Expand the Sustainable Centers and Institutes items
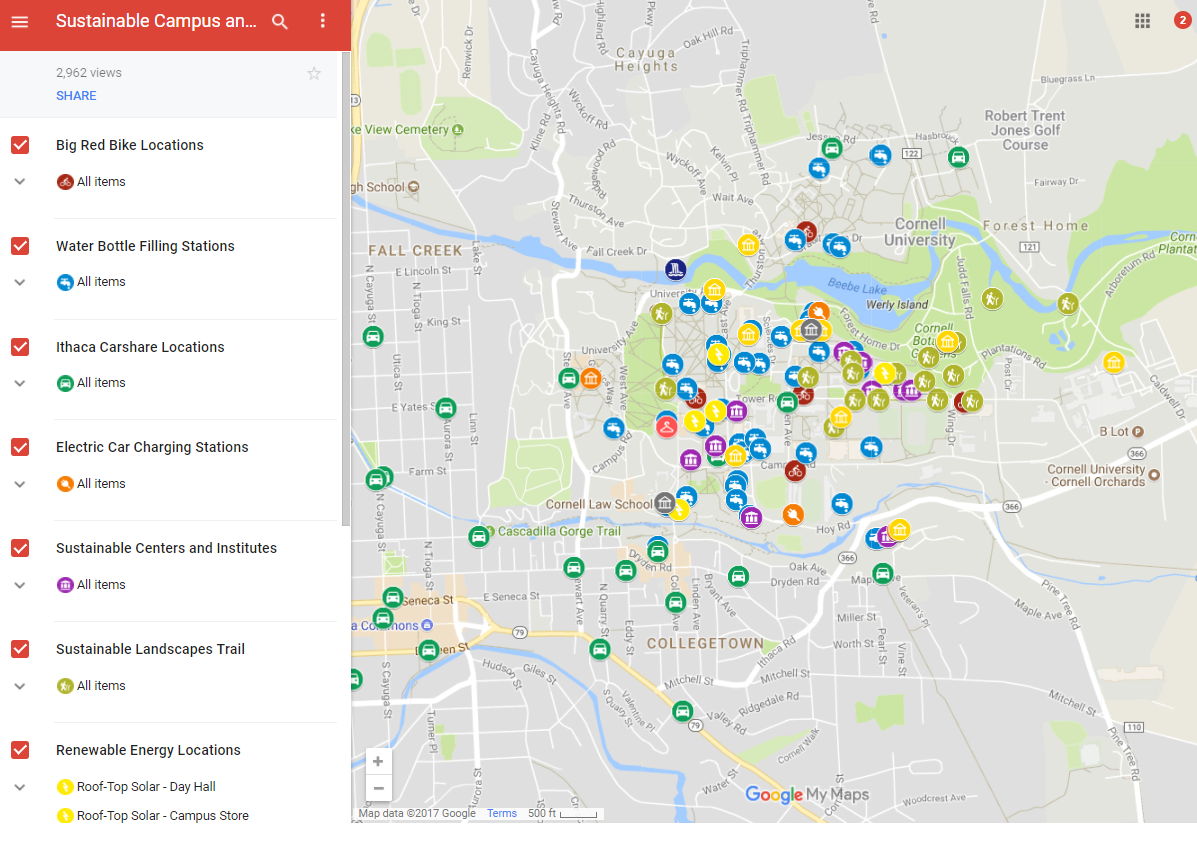The width and height of the screenshot is (1197, 848). pyautogui.click(x=20, y=585)
